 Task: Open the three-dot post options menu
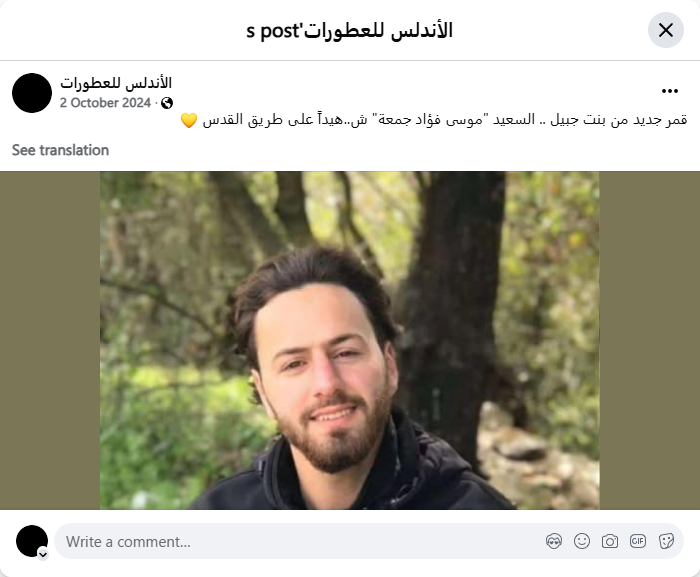(670, 91)
